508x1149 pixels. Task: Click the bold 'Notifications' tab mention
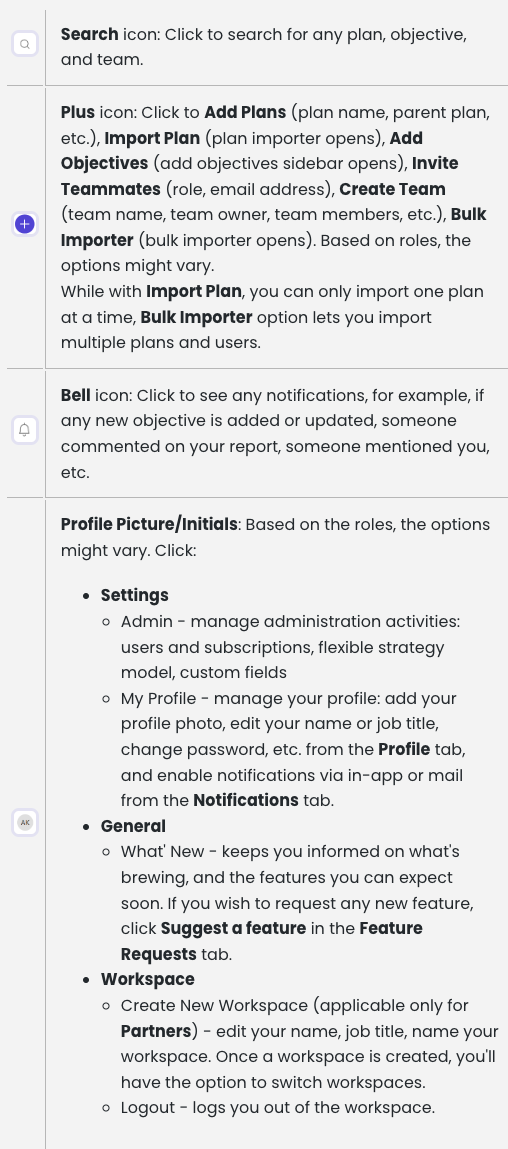coord(246,800)
